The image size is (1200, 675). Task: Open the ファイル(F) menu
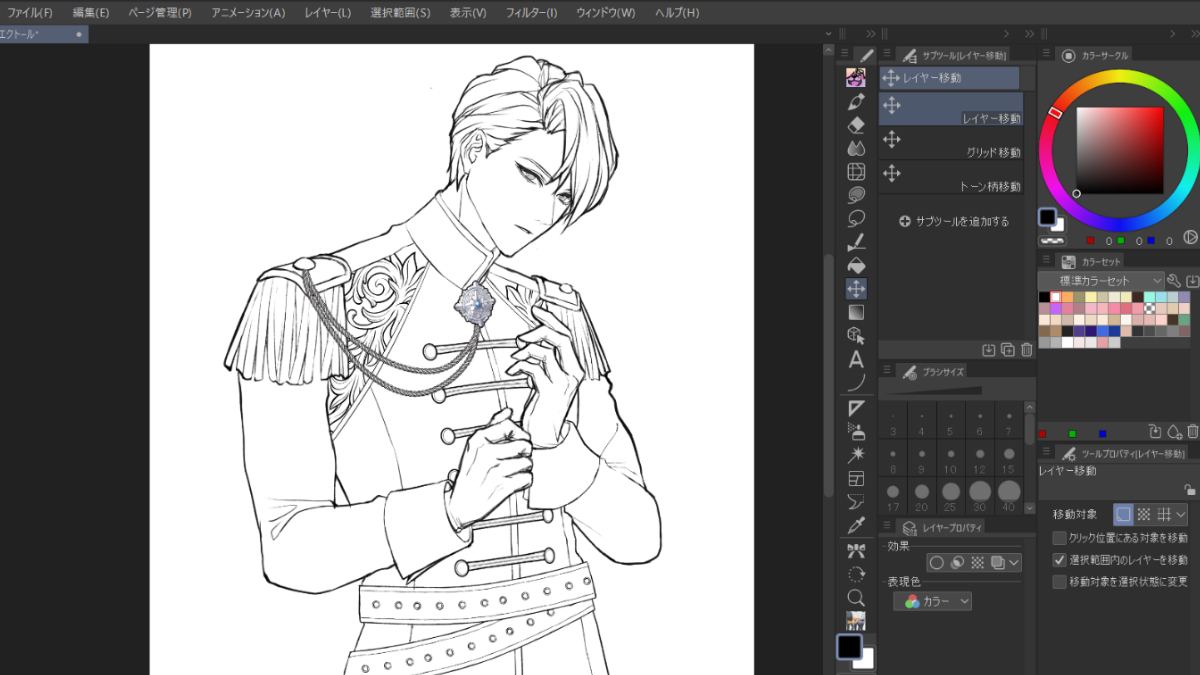pyautogui.click(x=29, y=13)
